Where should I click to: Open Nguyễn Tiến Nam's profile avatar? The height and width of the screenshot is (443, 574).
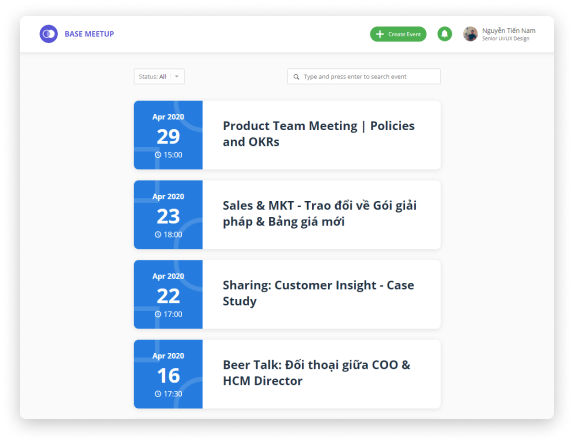tap(470, 34)
